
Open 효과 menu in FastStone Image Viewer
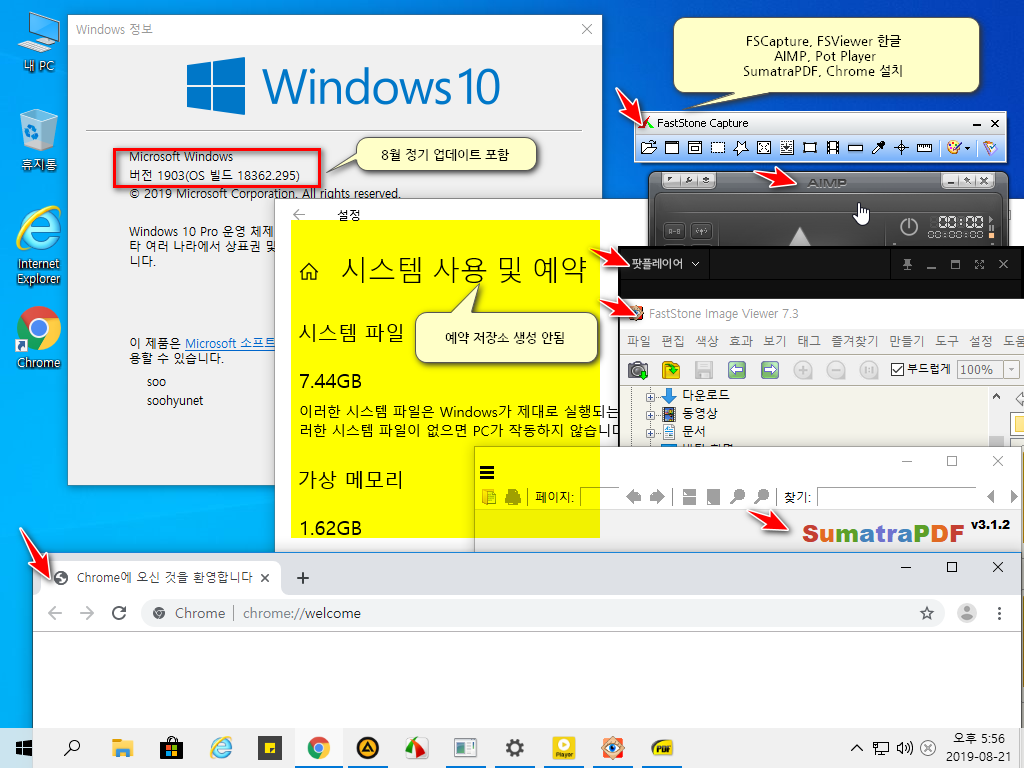point(741,341)
